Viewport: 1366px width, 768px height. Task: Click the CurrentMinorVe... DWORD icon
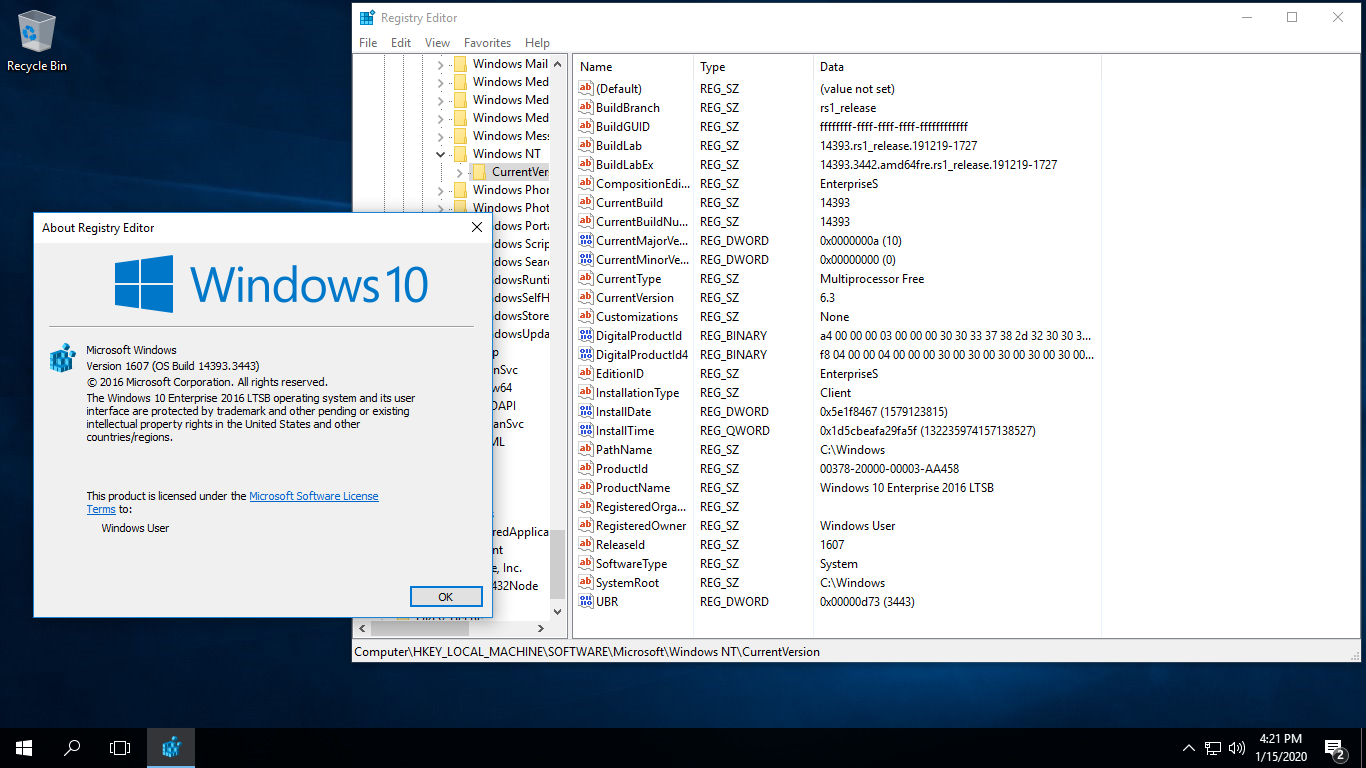point(586,260)
